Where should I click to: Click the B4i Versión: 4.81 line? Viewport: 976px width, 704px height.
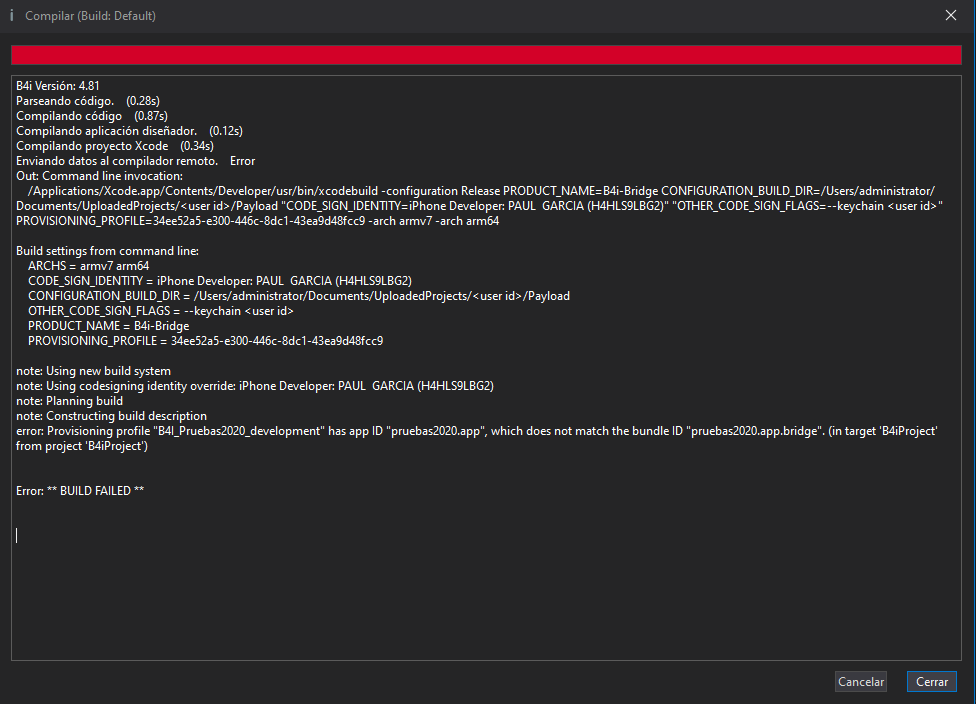(x=57, y=86)
